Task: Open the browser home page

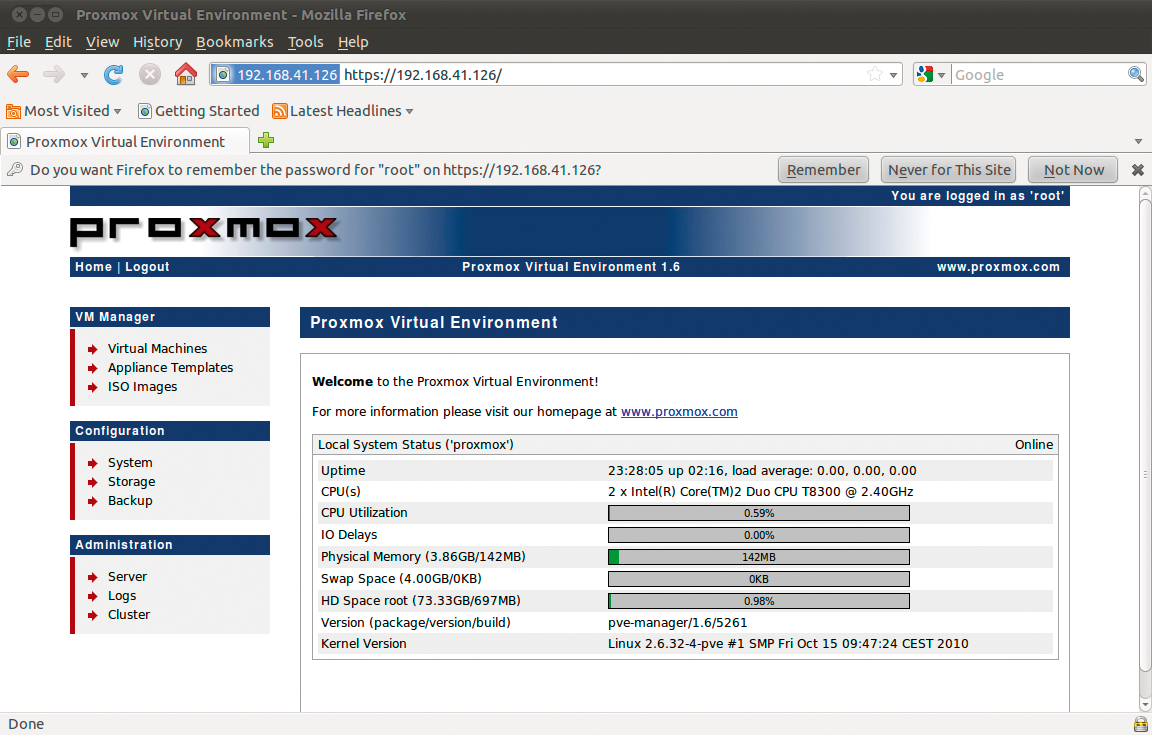Action: [186, 74]
